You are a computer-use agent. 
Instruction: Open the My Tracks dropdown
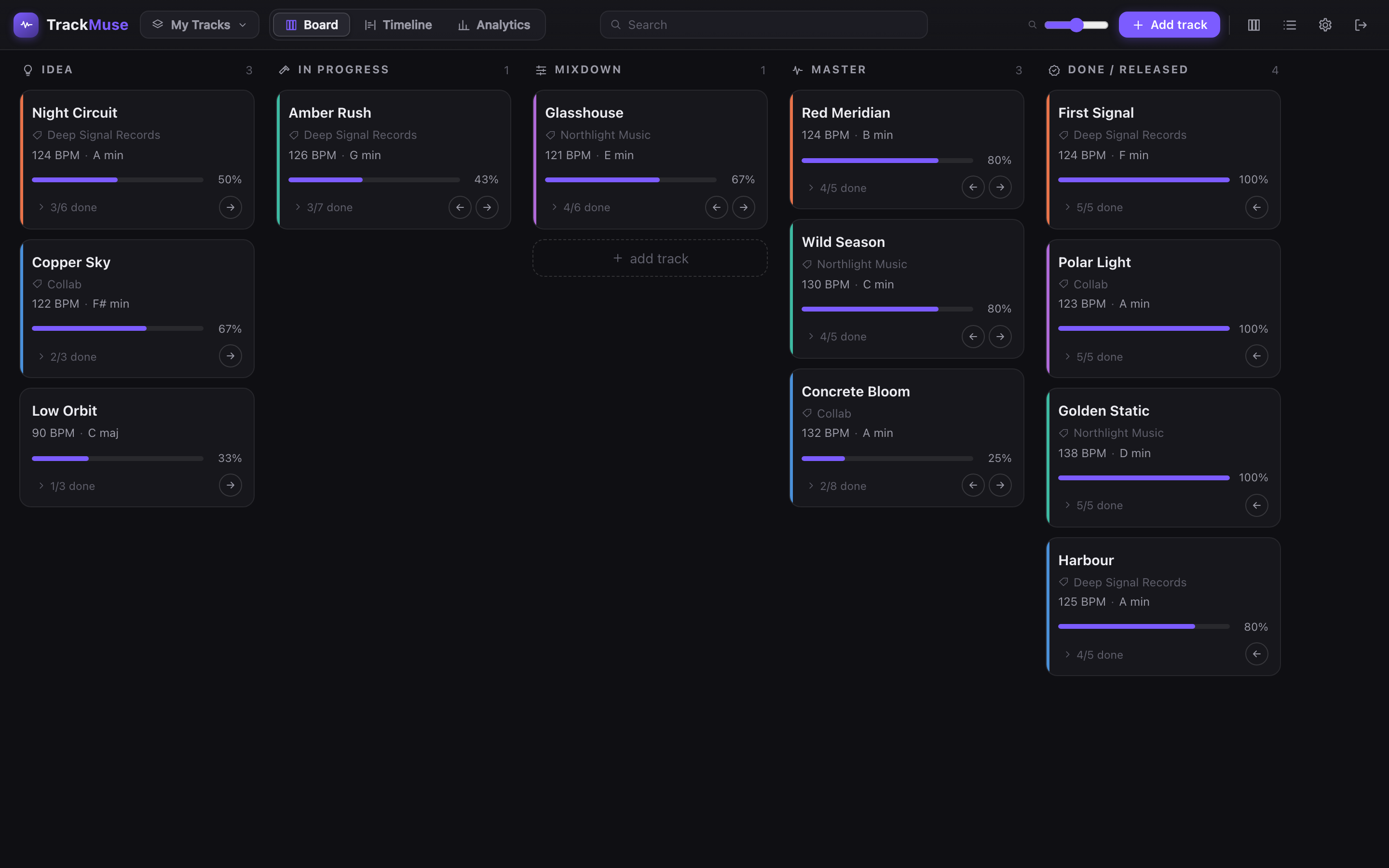(x=199, y=25)
